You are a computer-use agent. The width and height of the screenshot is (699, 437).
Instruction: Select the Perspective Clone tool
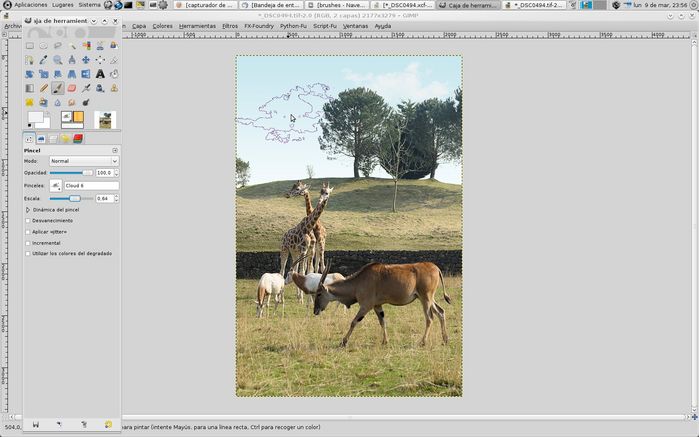point(43,103)
